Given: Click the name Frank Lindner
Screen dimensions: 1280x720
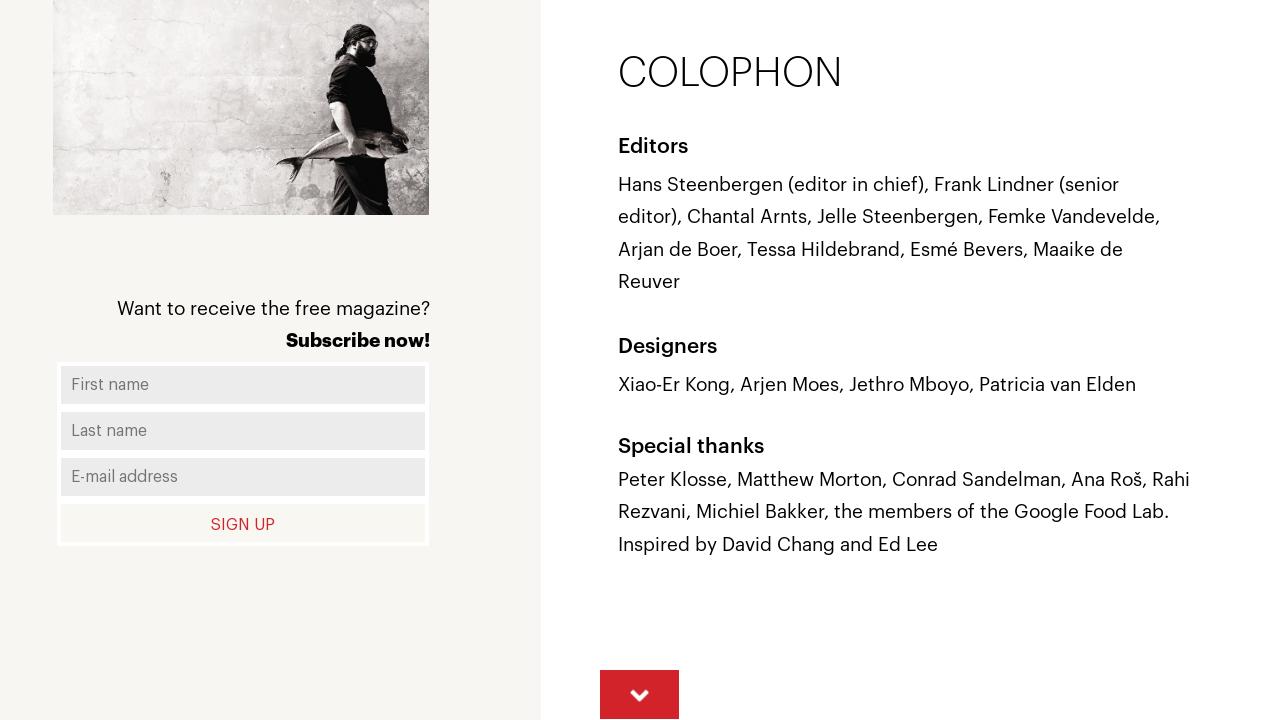Looking at the screenshot, I should [994, 184].
